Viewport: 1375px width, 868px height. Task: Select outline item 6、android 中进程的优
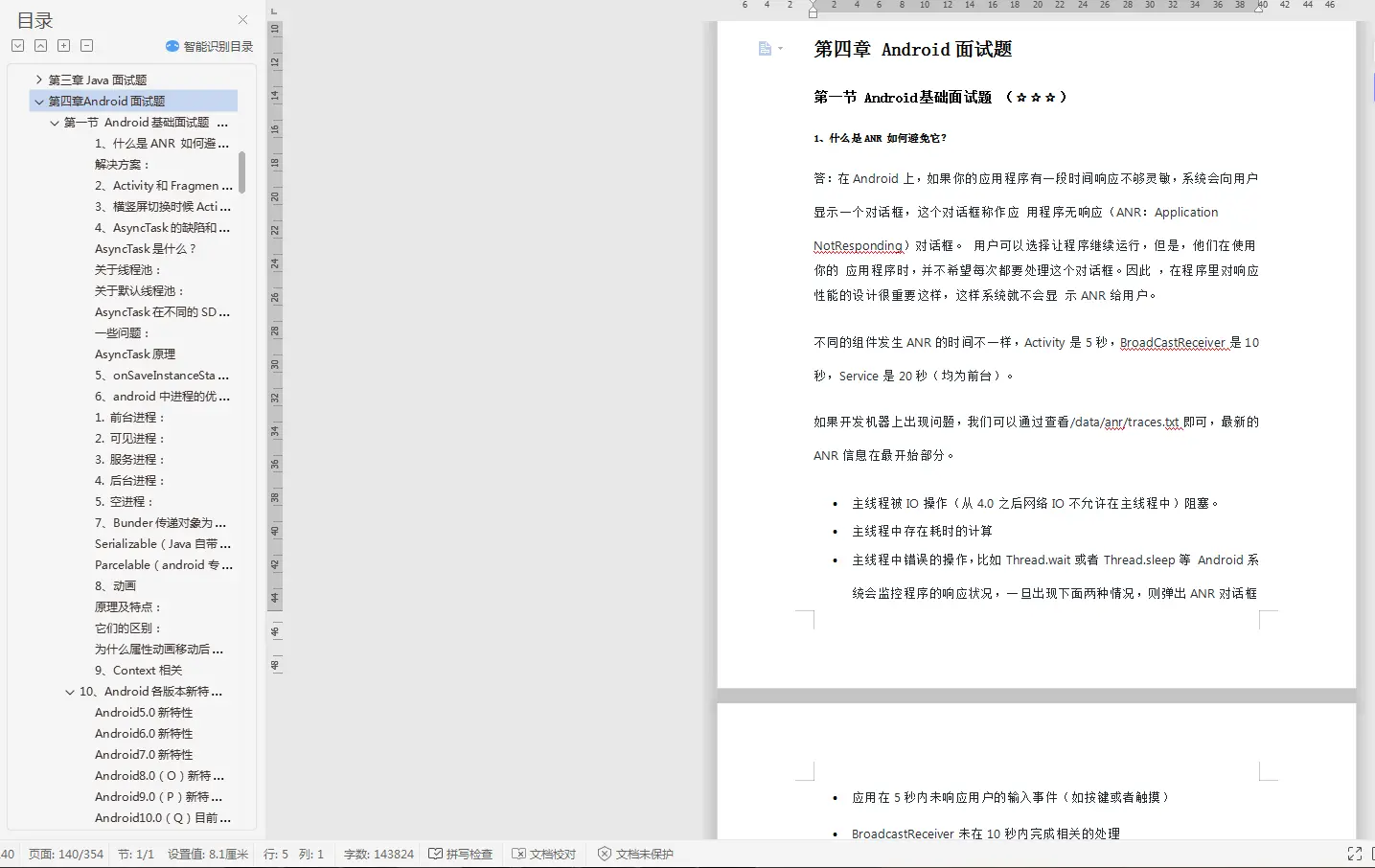click(x=162, y=397)
